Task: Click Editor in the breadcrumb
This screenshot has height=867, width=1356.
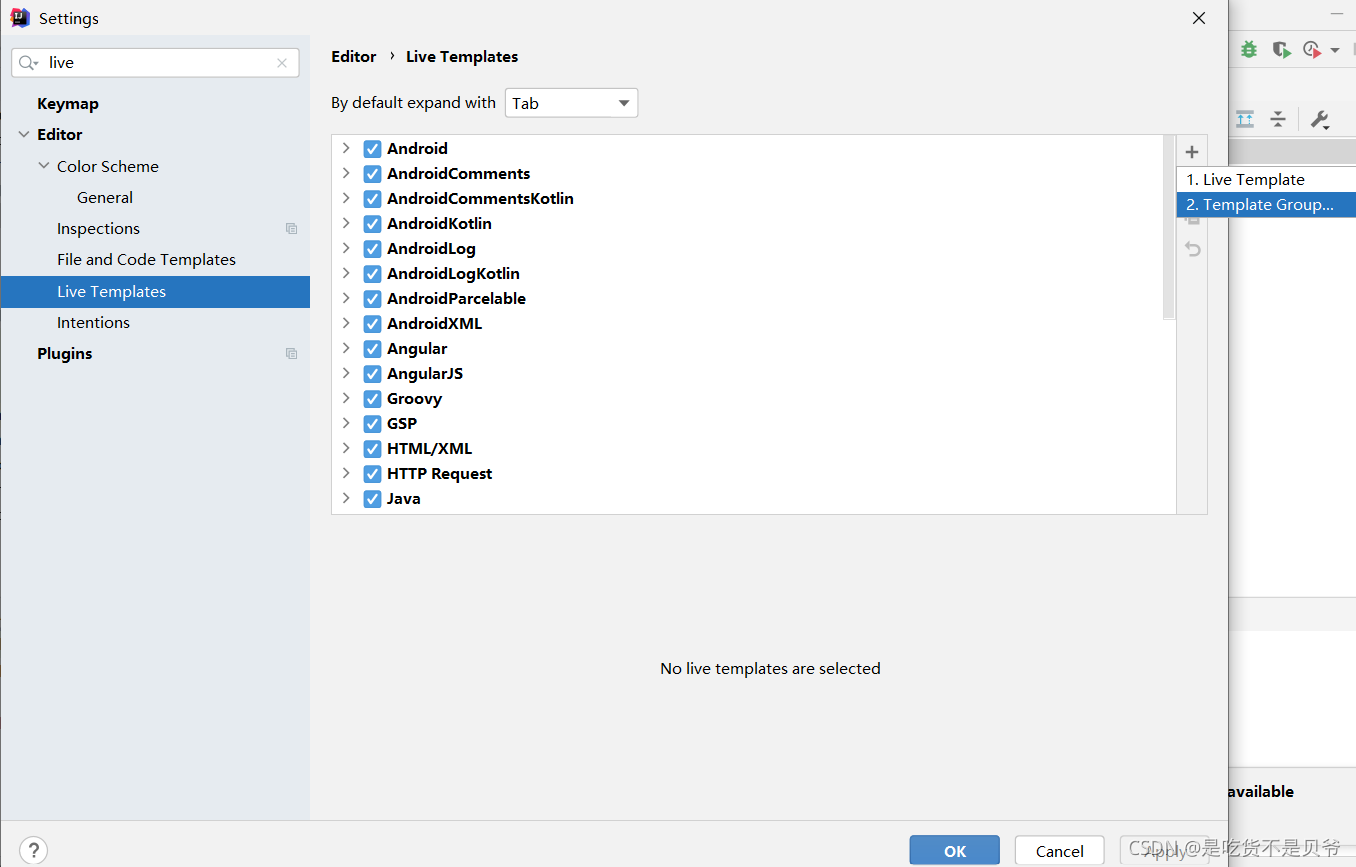Action: coord(354,57)
